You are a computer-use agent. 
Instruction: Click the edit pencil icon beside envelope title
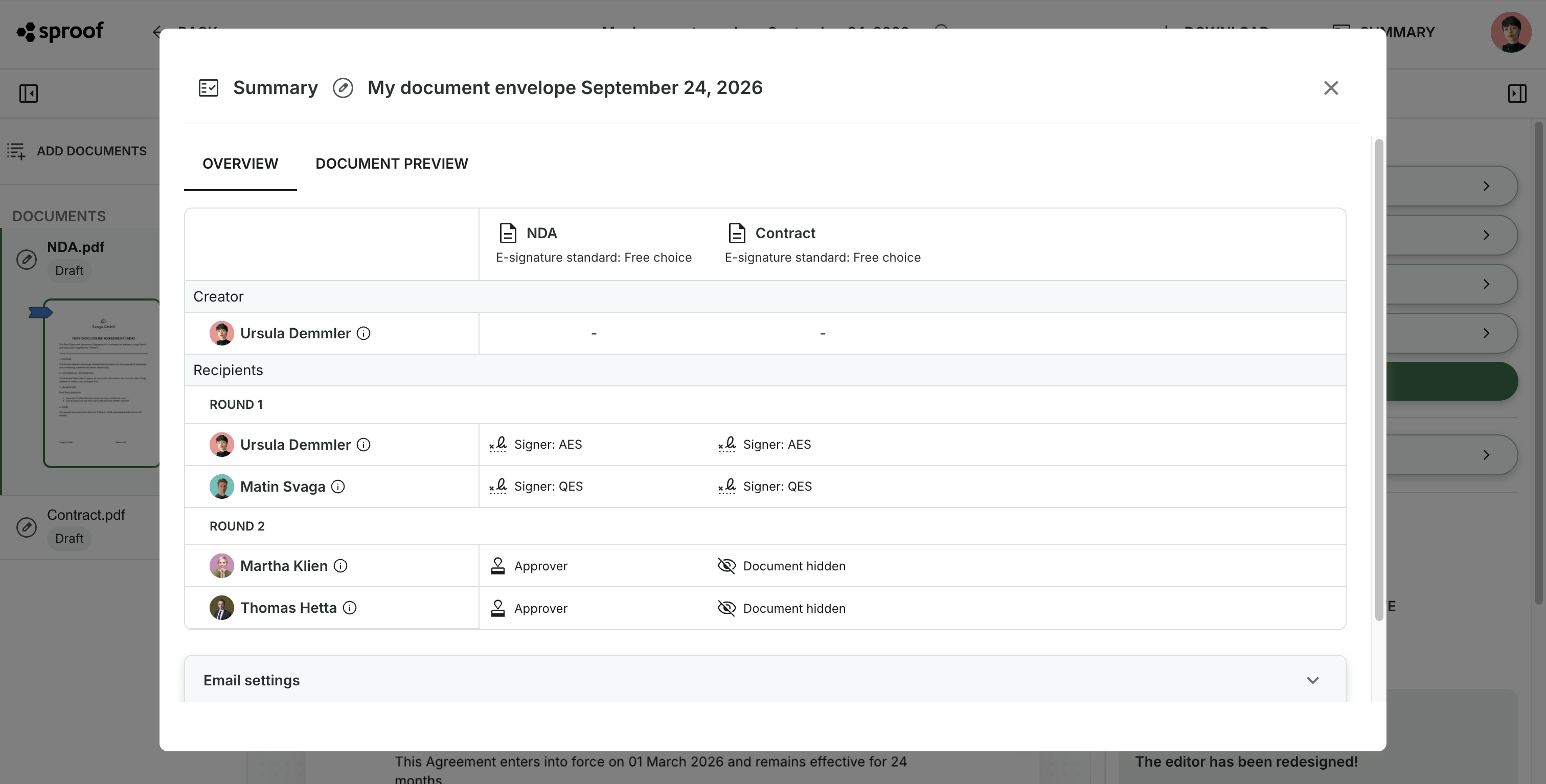click(343, 87)
